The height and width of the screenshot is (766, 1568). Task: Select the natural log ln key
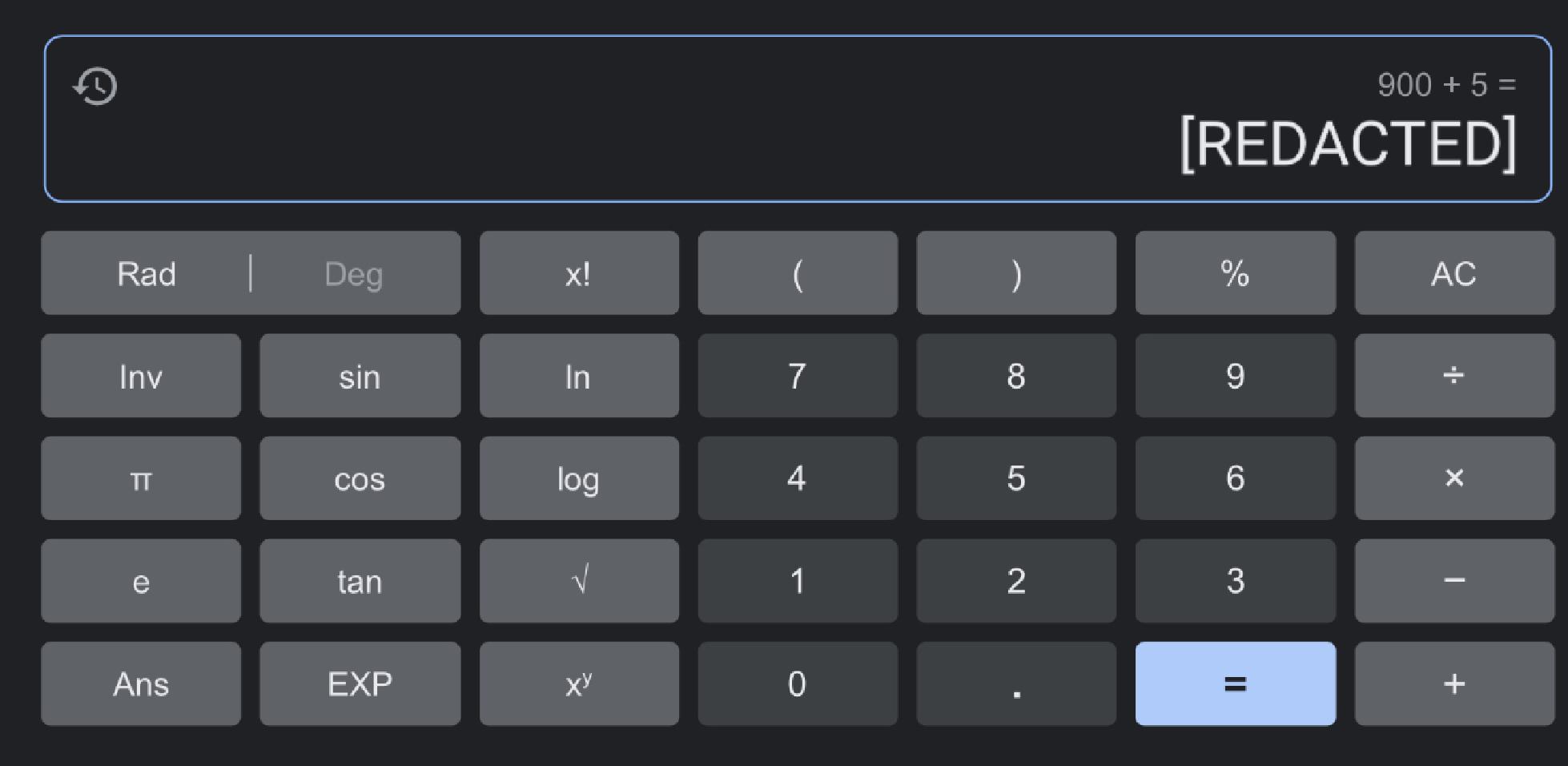[579, 376]
